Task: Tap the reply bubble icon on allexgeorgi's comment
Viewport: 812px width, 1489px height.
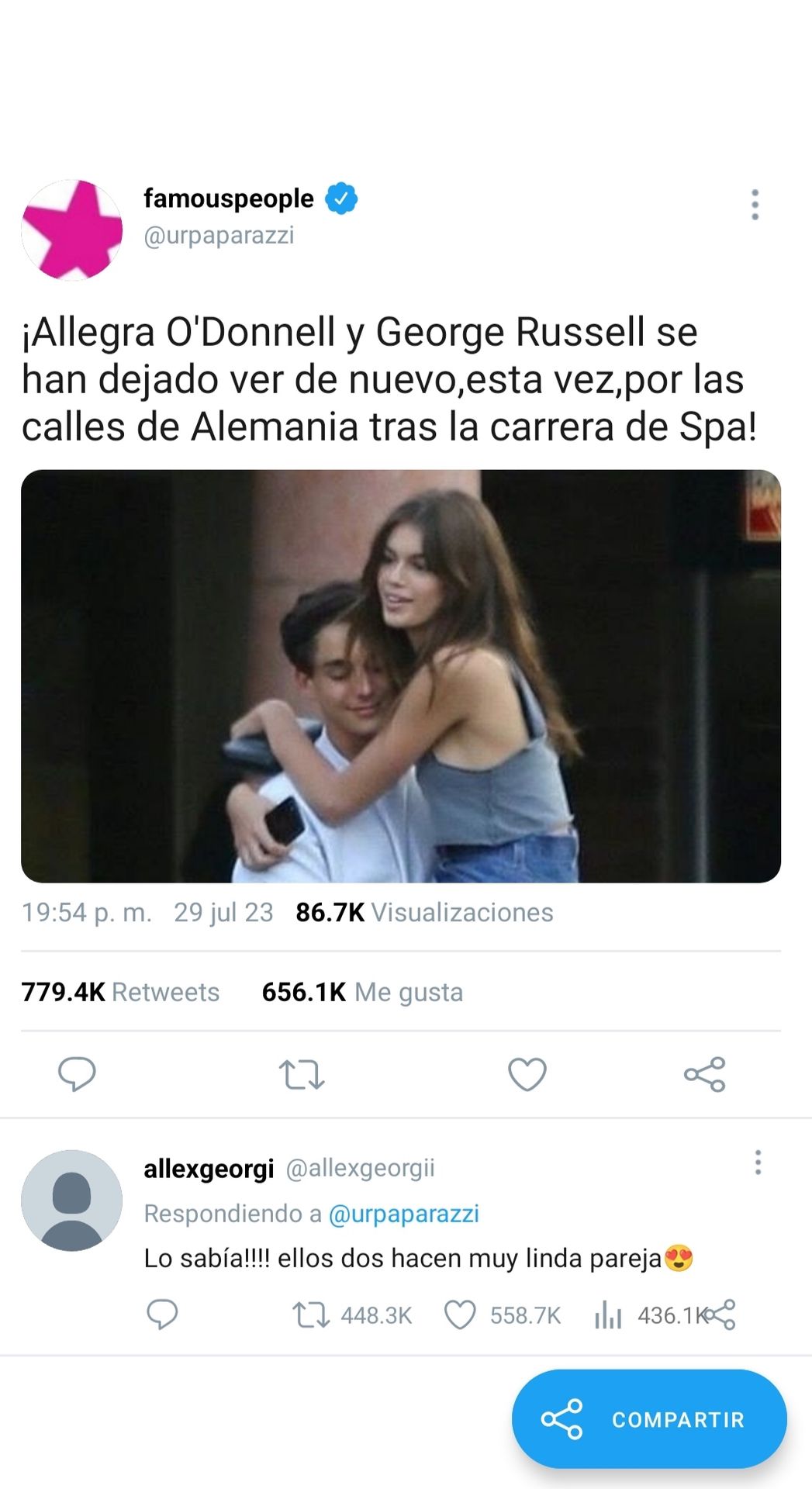Action: (162, 1315)
